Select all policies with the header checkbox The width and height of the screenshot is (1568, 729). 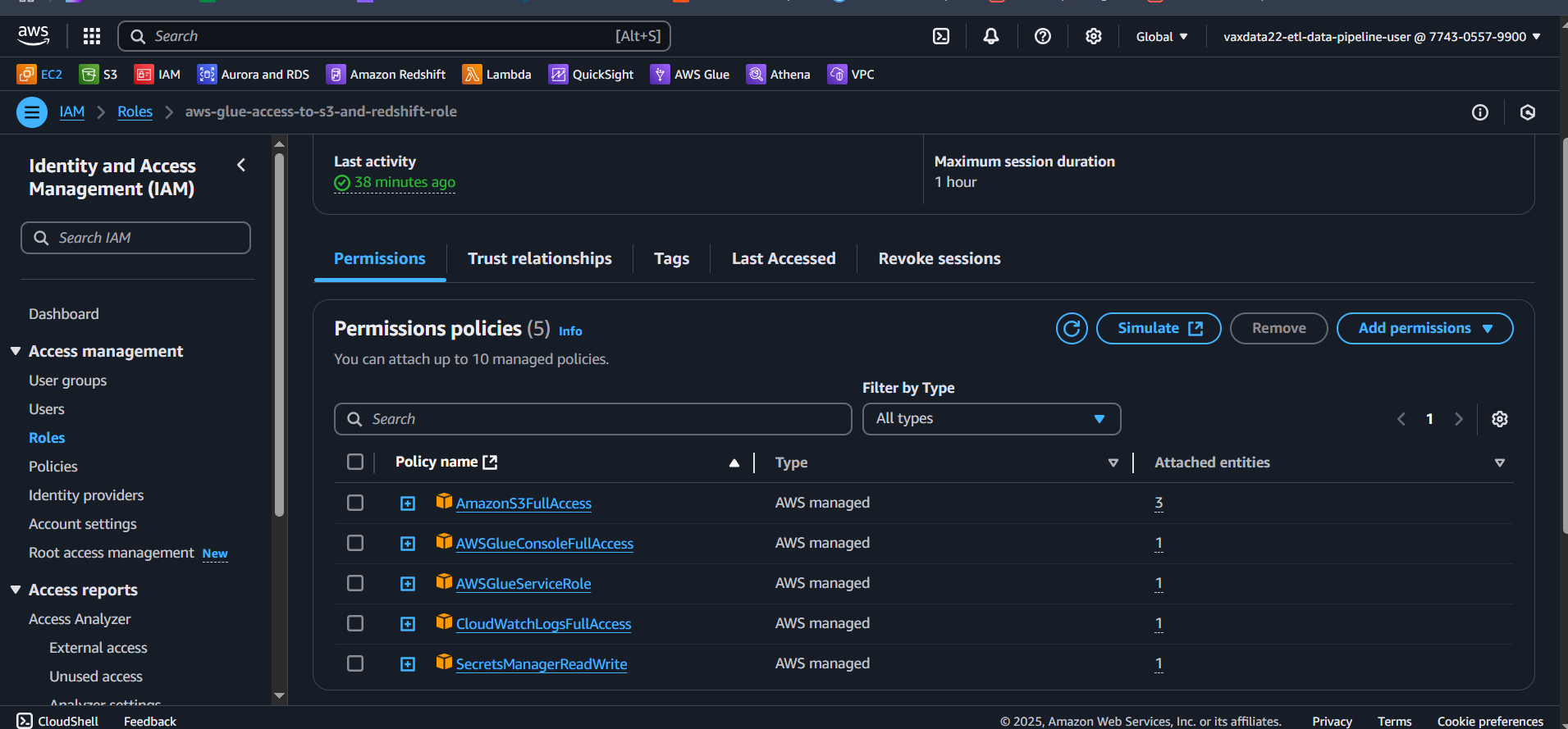pos(355,462)
